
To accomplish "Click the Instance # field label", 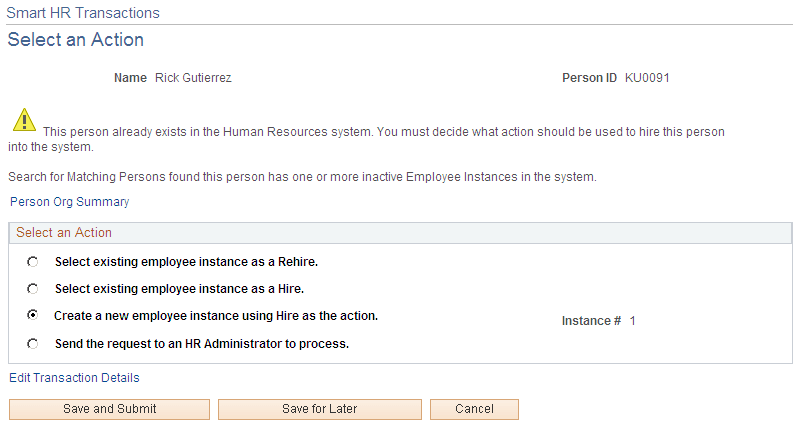I will pos(591,321).
